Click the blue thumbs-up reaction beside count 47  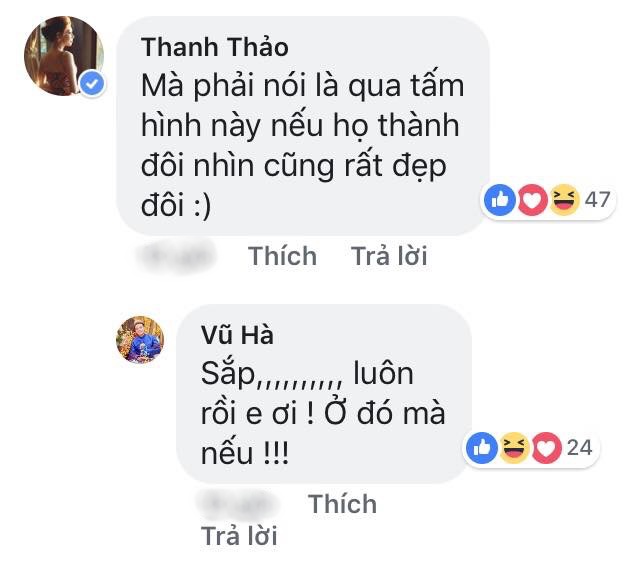click(x=500, y=200)
